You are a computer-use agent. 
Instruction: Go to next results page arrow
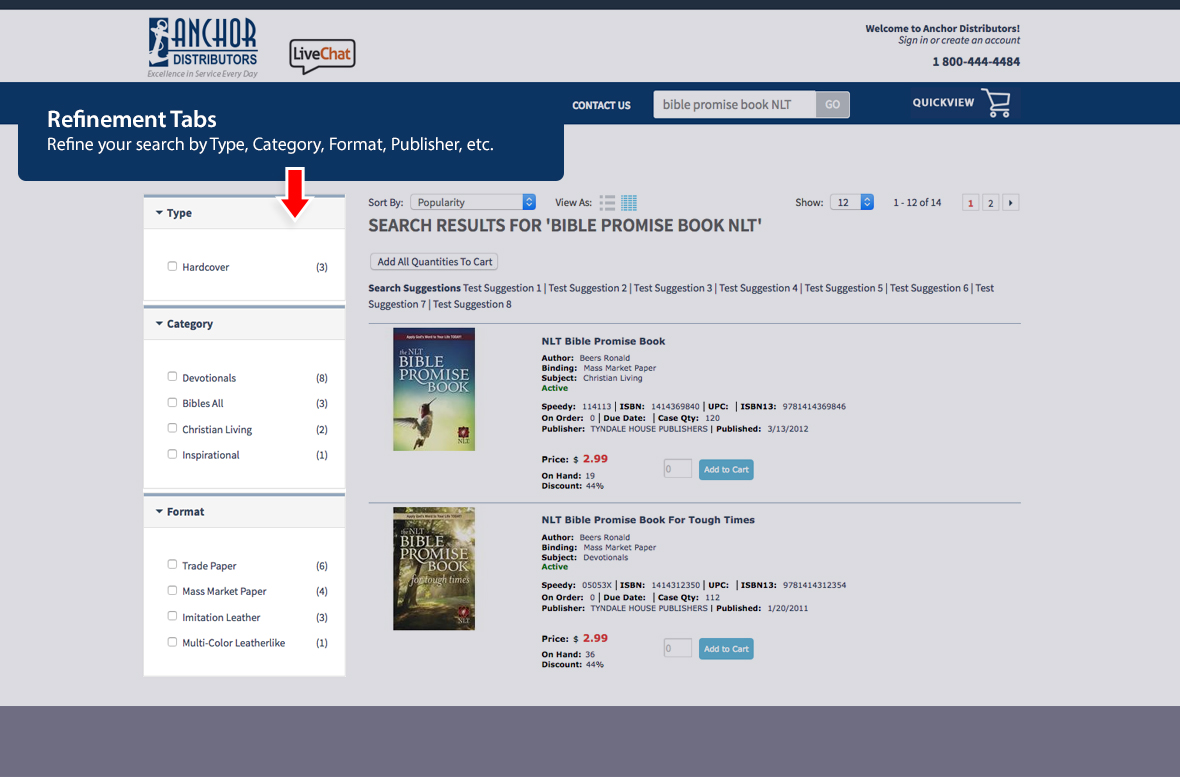(1011, 203)
